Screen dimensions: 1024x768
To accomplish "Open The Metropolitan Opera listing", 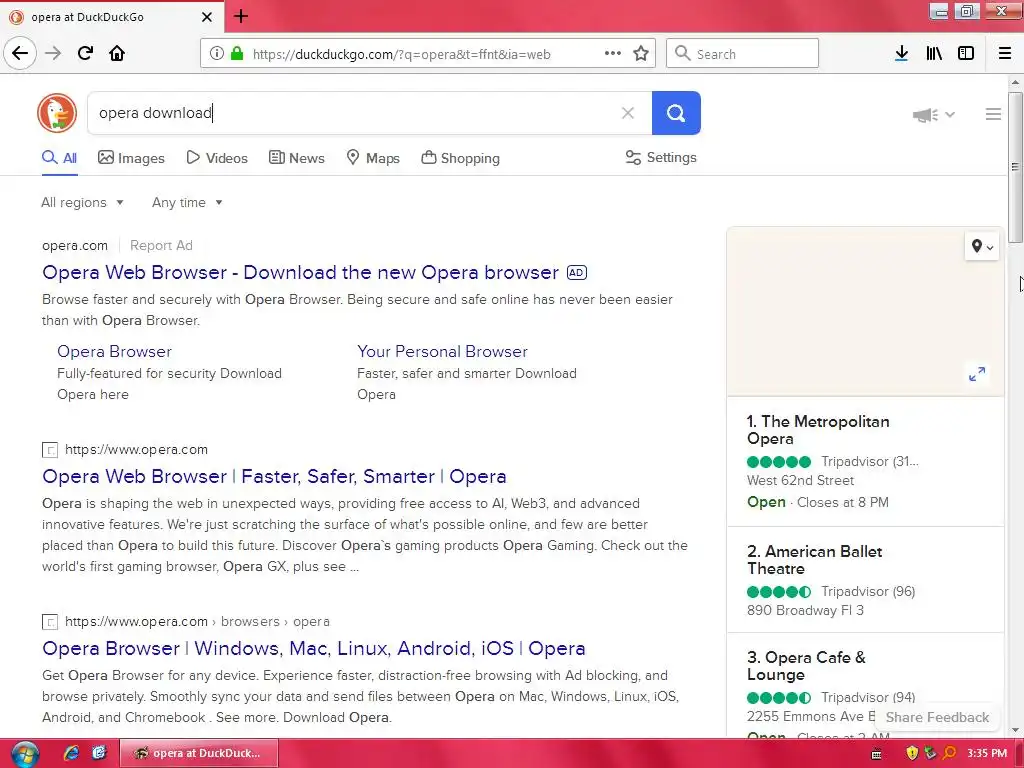I will (818, 430).
